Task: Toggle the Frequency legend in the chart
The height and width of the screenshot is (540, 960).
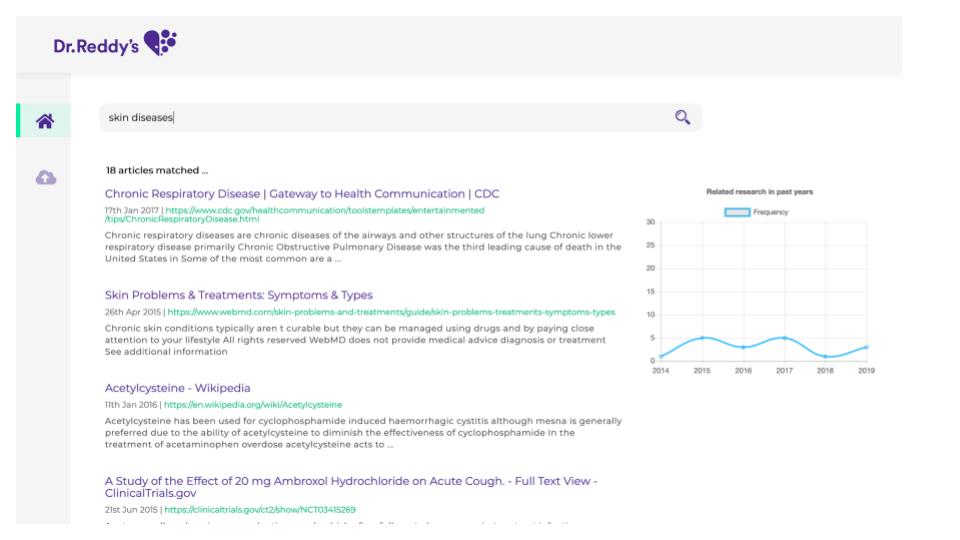Action: click(x=755, y=212)
